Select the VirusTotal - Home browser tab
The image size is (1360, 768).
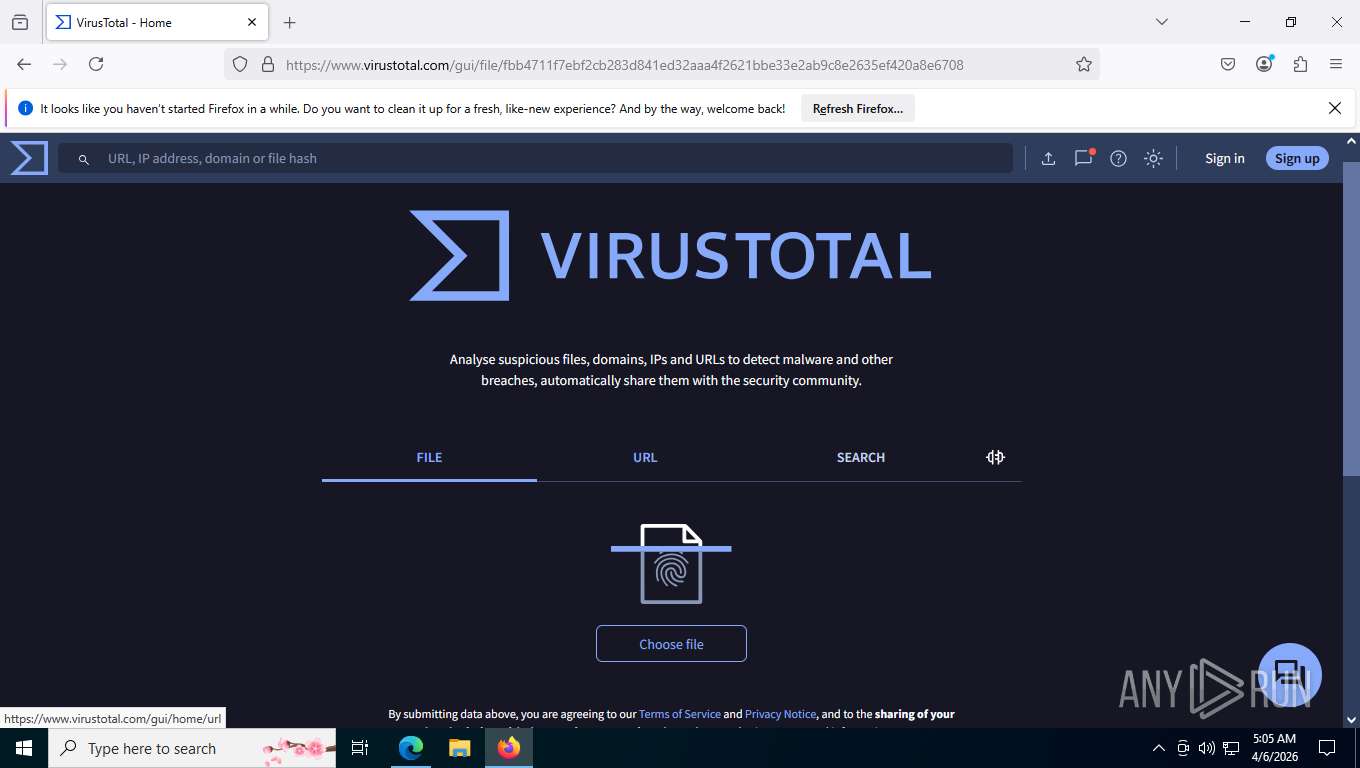point(156,22)
